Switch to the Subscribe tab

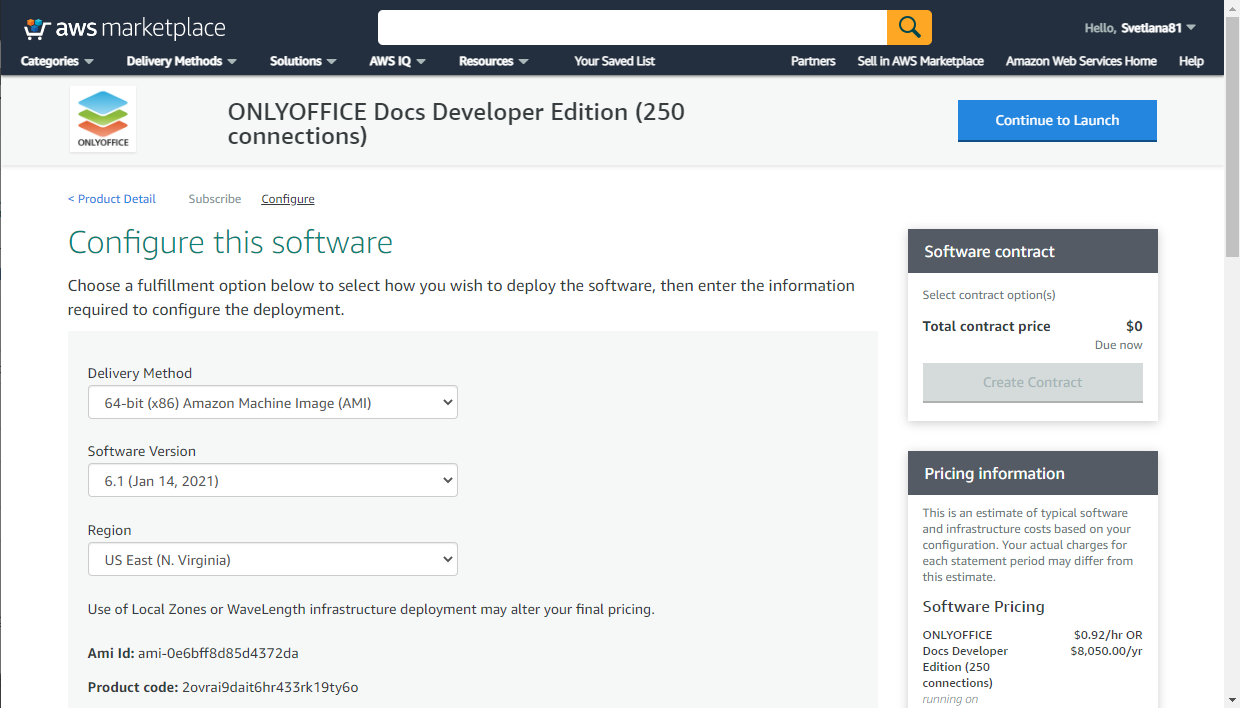coord(214,198)
